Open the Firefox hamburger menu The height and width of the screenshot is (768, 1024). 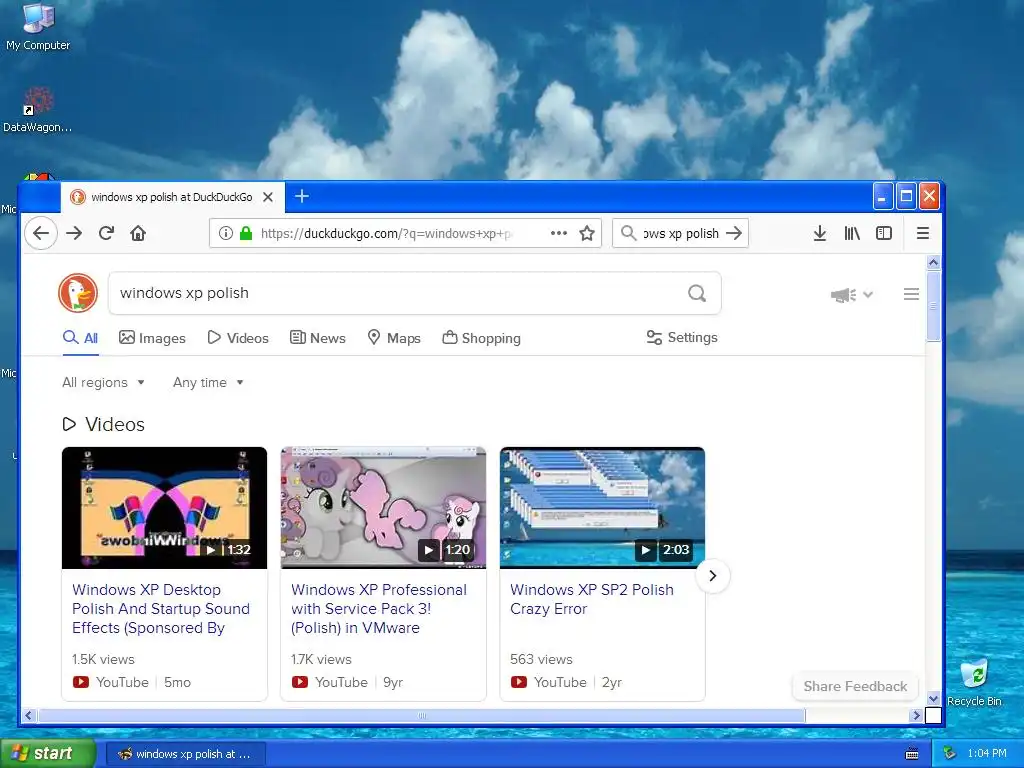(x=923, y=233)
